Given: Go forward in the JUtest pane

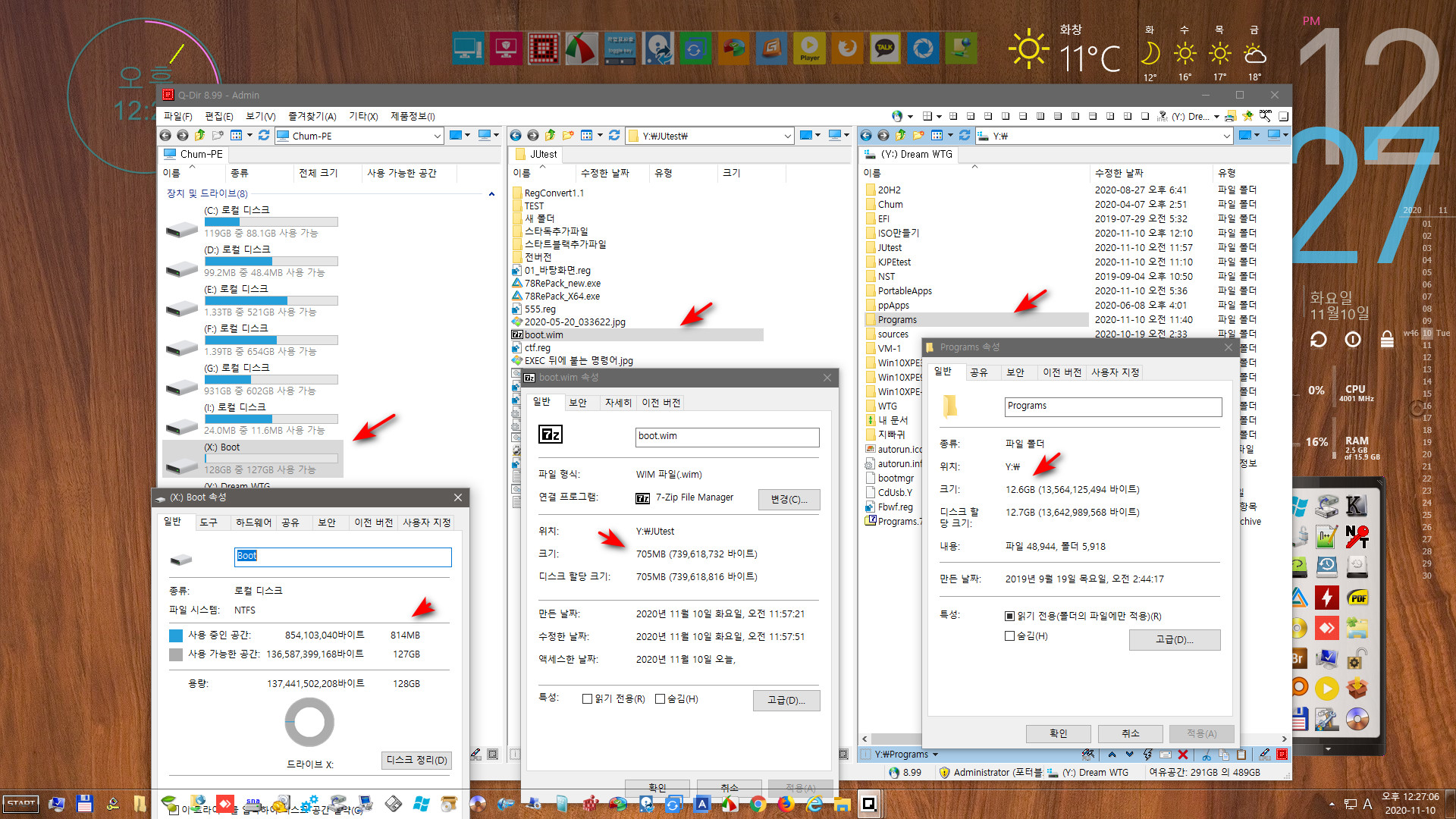Looking at the screenshot, I should pos(533,135).
